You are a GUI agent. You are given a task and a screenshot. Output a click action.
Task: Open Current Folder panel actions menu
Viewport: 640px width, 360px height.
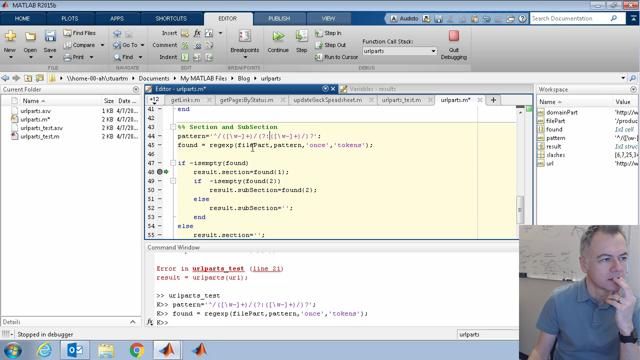[x=136, y=89]
